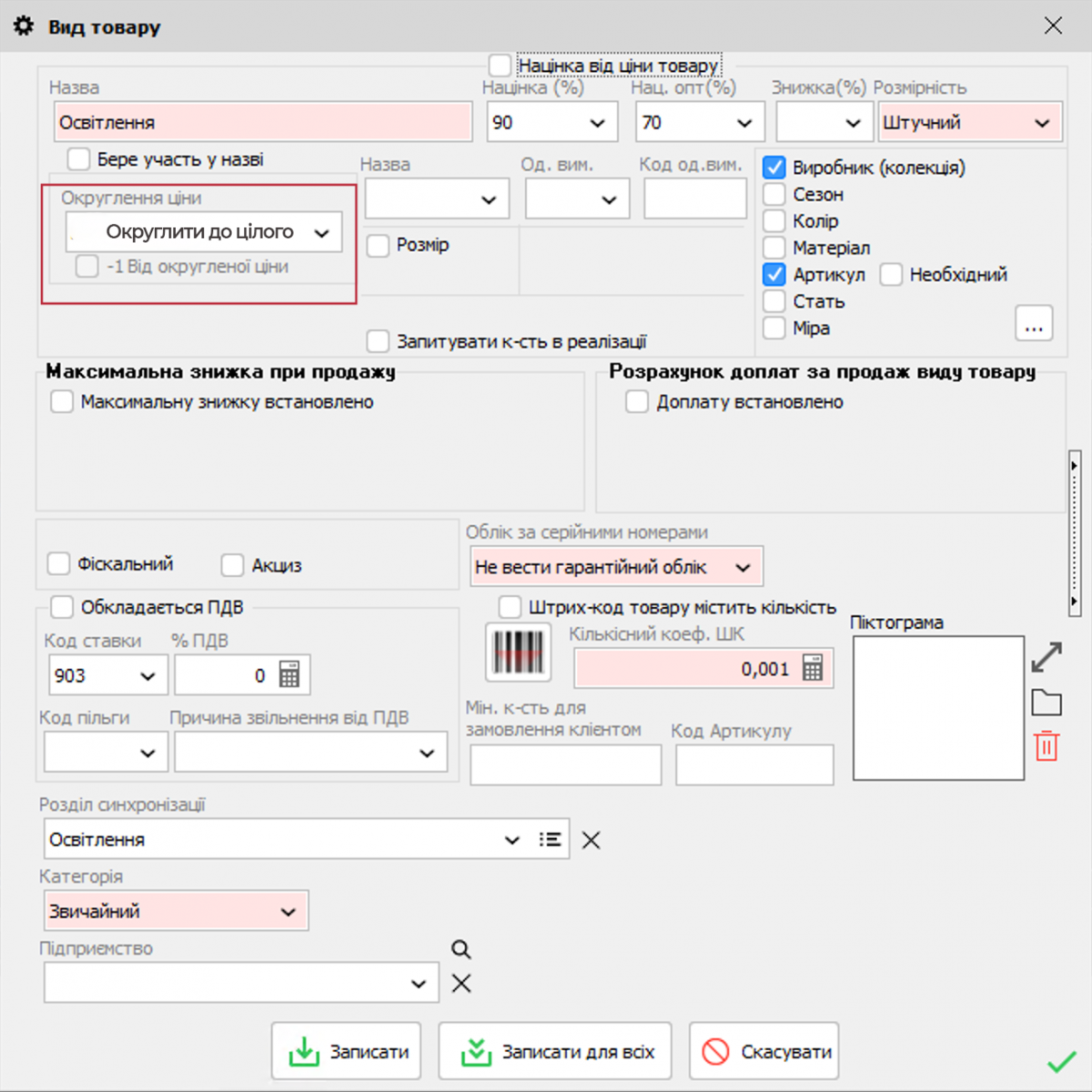The width and height of the screenshot is (1092, 1092).
Task: Delete pictogram with red trash icon
Action: pos(1046,746)
